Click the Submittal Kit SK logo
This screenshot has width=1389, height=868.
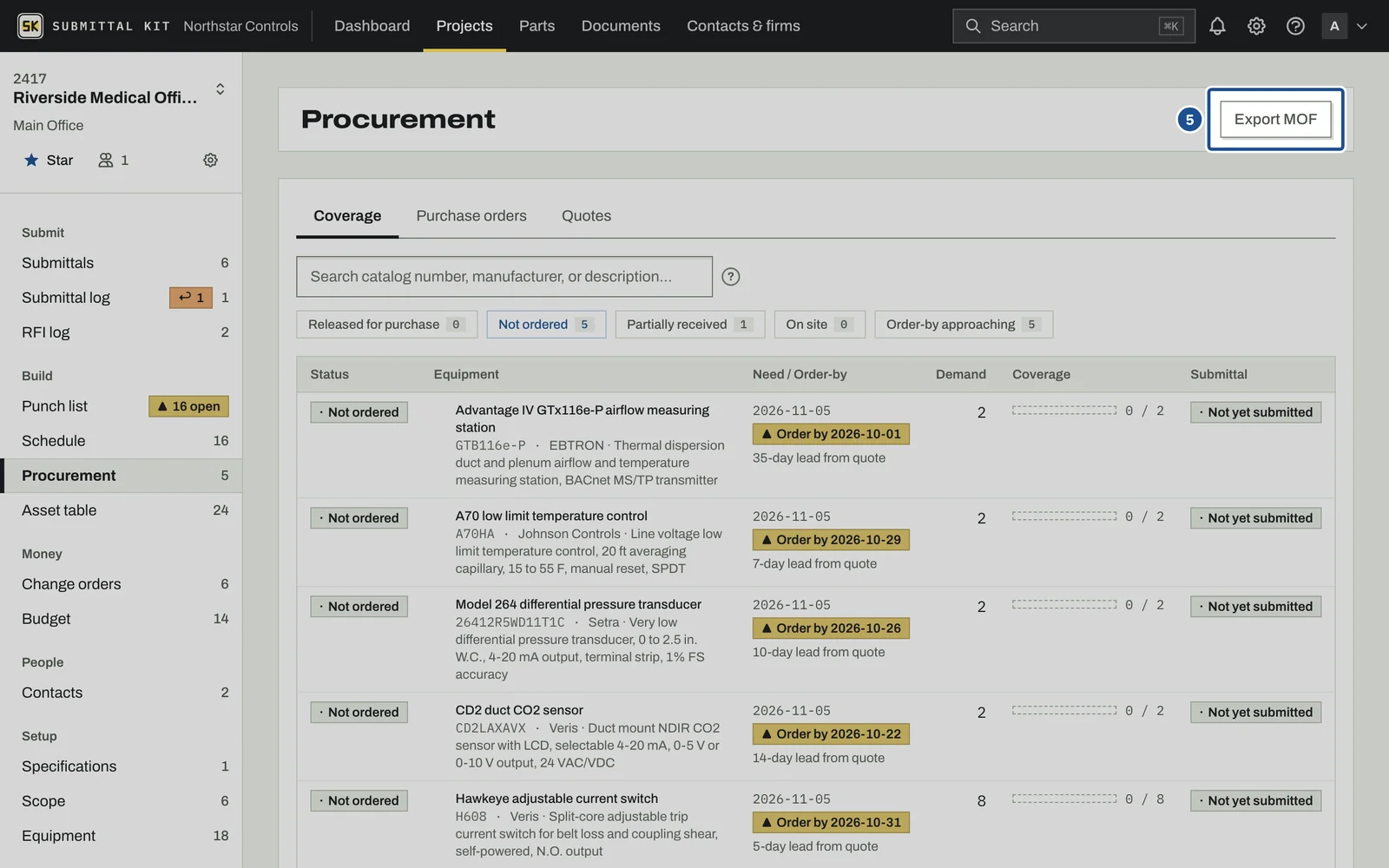(x=30, y=26)
